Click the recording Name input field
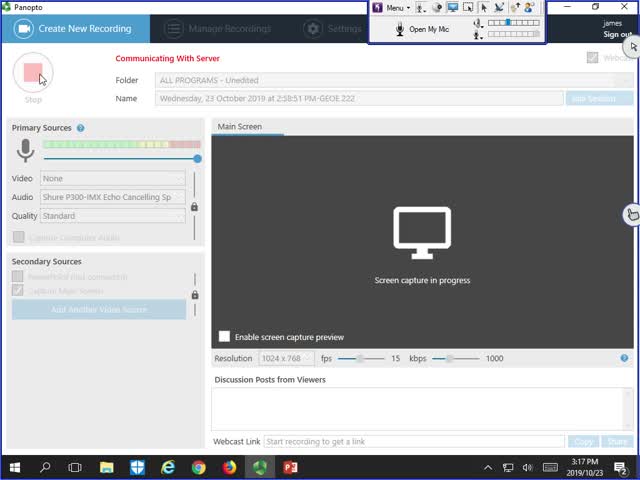Viewport: 640px width, 480px height. click(x=359, y=98)
